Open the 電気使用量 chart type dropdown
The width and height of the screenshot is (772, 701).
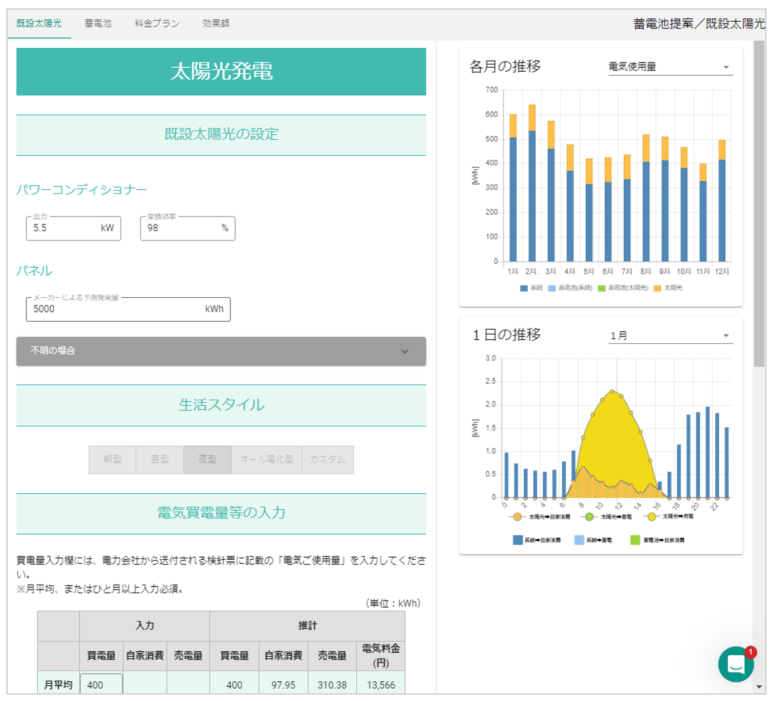671,66
